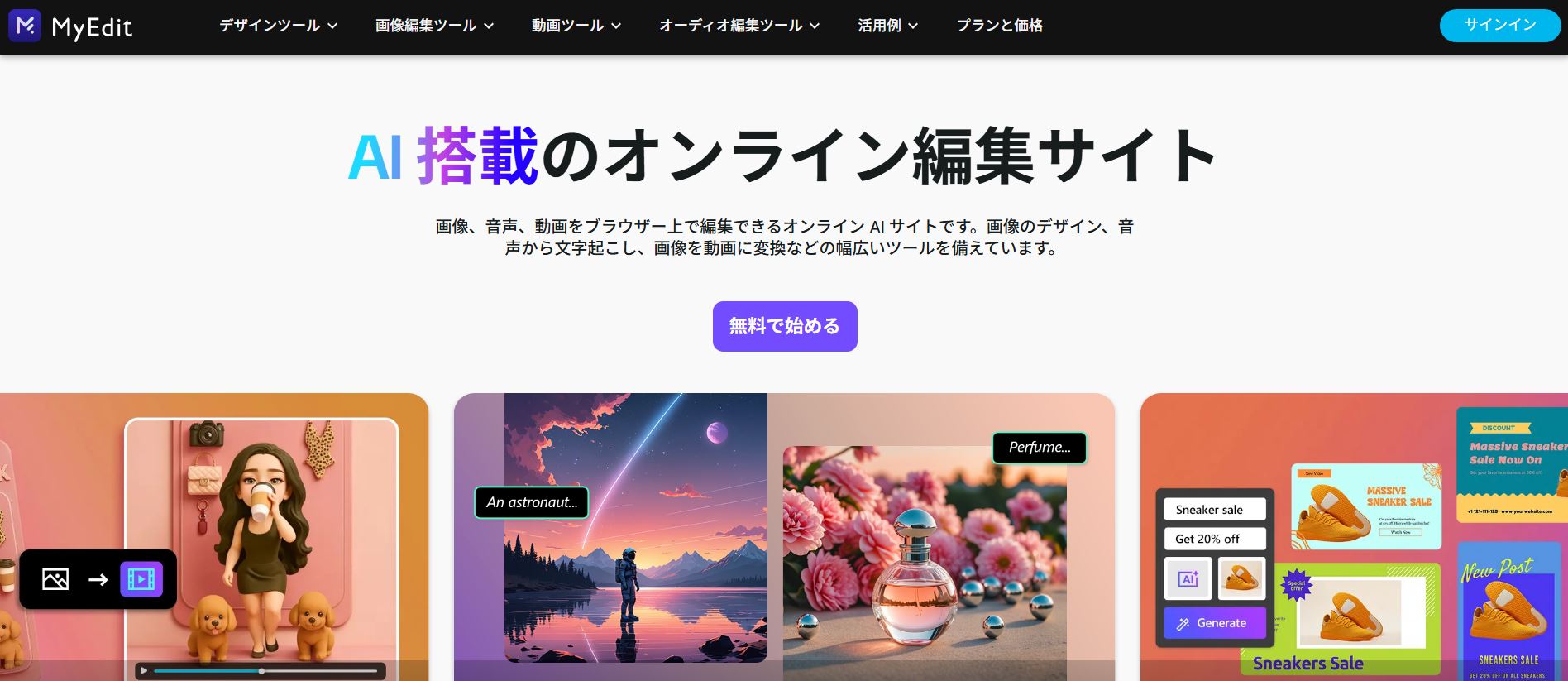Click the Sneaker sale text field
1568x681 pixels.
(x=1215, y=510)
